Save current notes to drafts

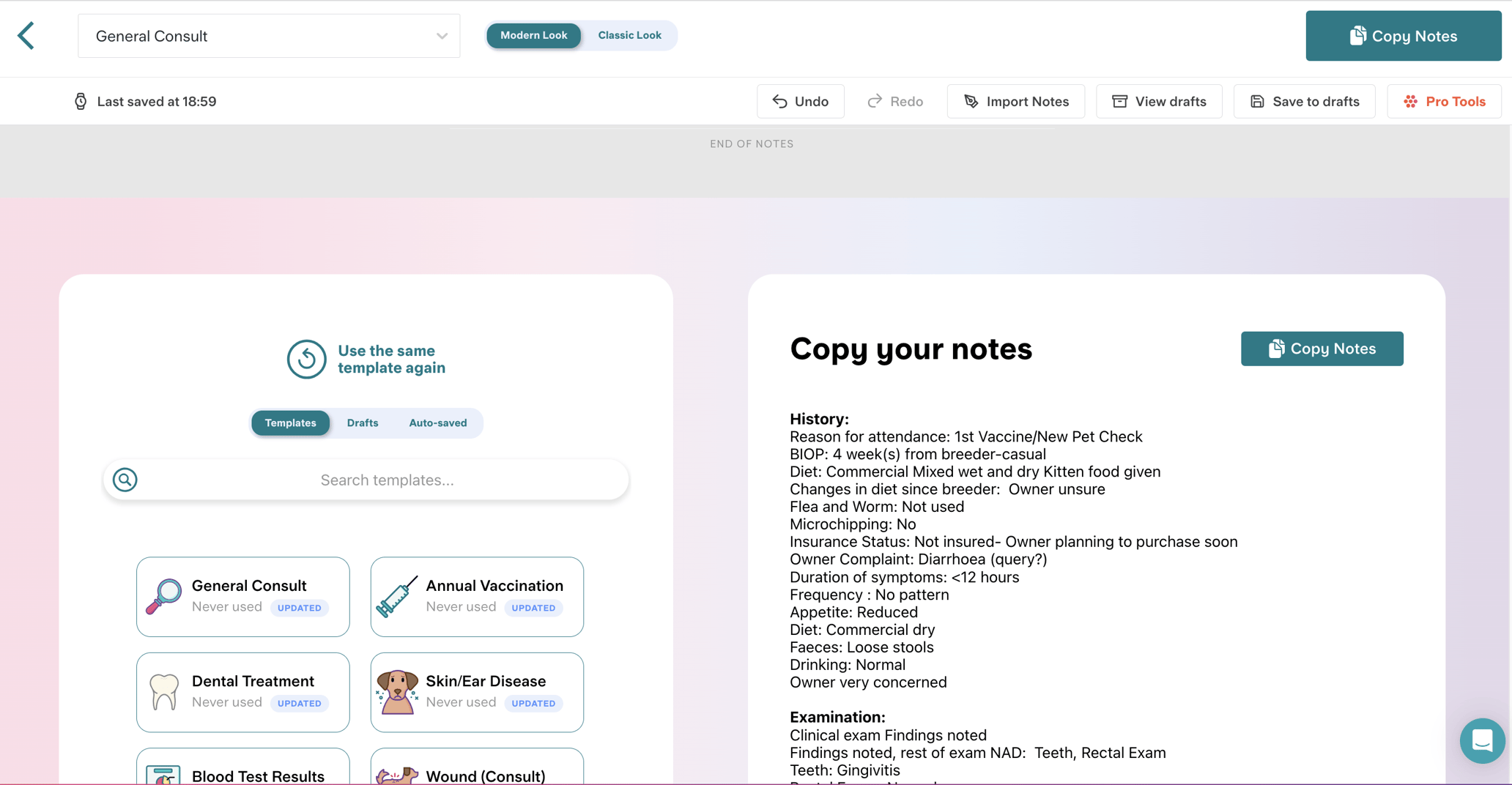pos(1304,101)
